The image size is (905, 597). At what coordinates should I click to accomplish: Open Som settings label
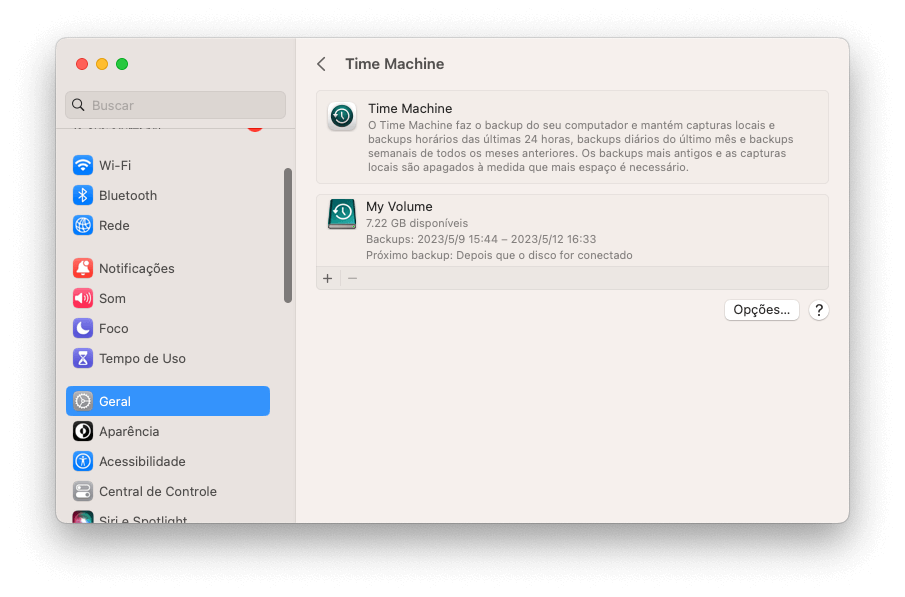pos(112,298)
